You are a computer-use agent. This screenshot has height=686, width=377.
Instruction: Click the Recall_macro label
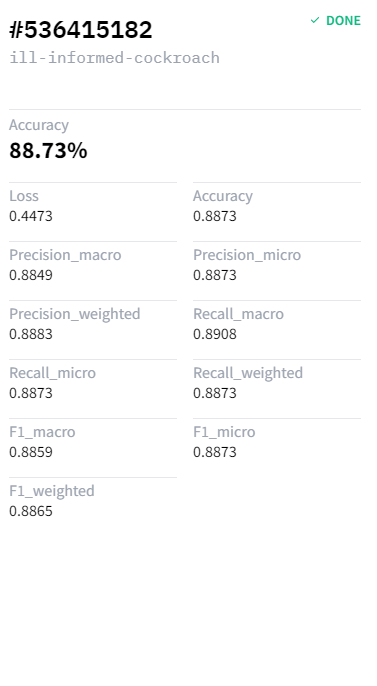pyautogui.click(x=238, y=314)
